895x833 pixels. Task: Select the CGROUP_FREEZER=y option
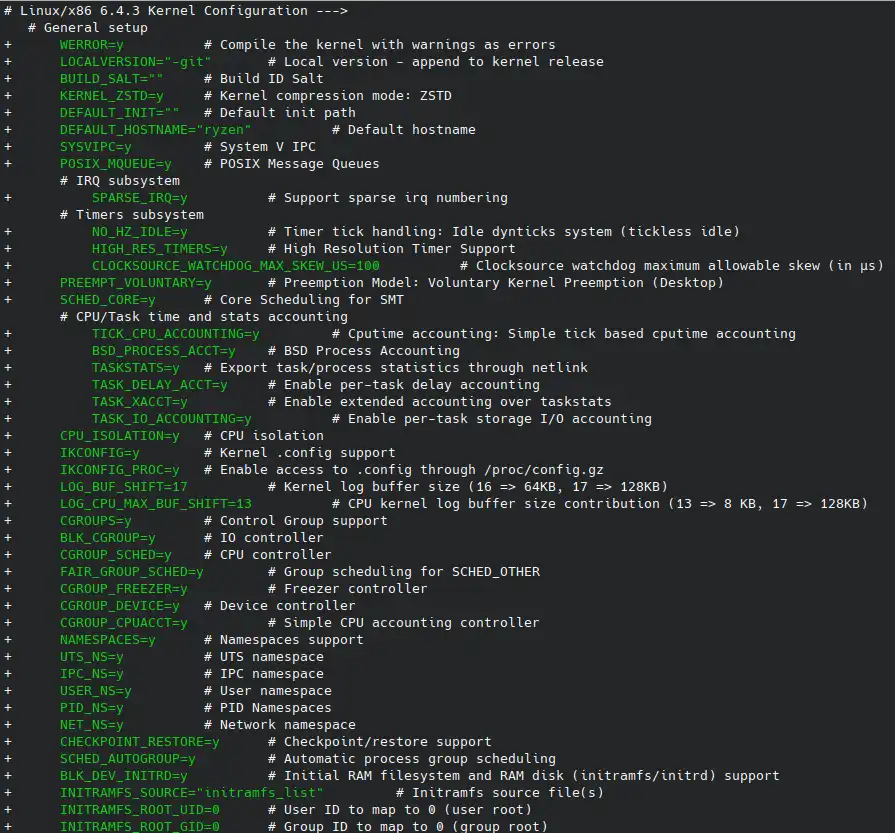(x=123, y=589)
